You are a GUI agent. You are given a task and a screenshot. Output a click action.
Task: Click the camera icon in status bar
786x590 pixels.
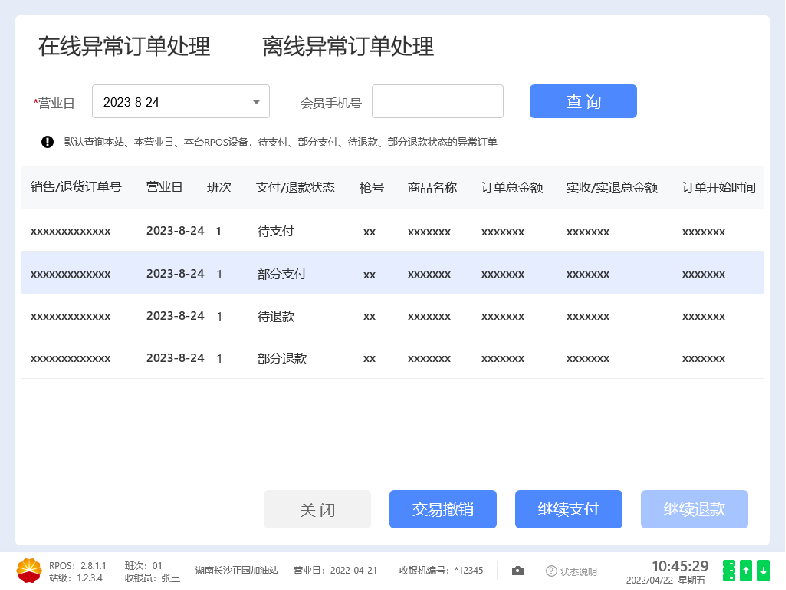(x=518, y=571)
